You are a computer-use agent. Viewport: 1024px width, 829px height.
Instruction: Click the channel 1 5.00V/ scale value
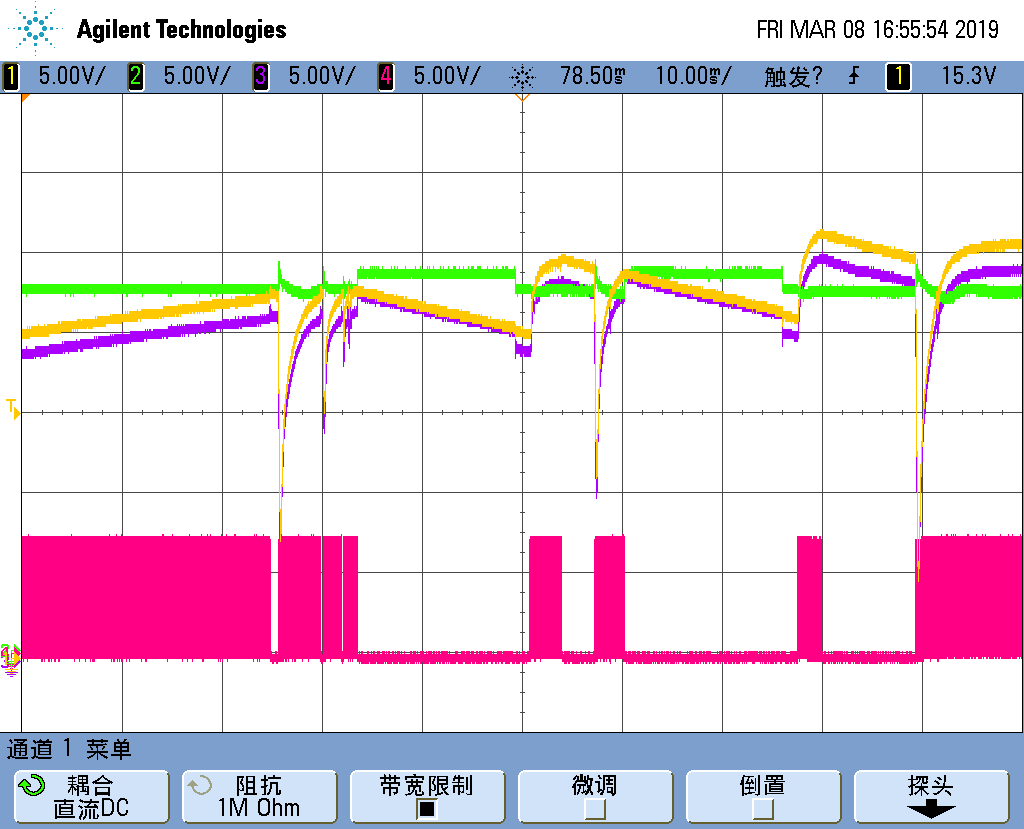71,76
